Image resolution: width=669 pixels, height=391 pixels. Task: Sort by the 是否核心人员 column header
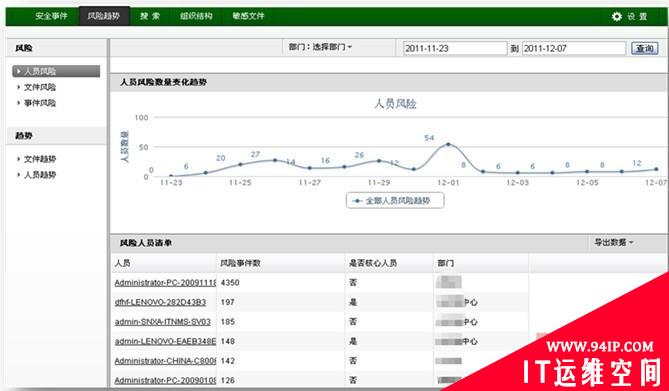372,263
